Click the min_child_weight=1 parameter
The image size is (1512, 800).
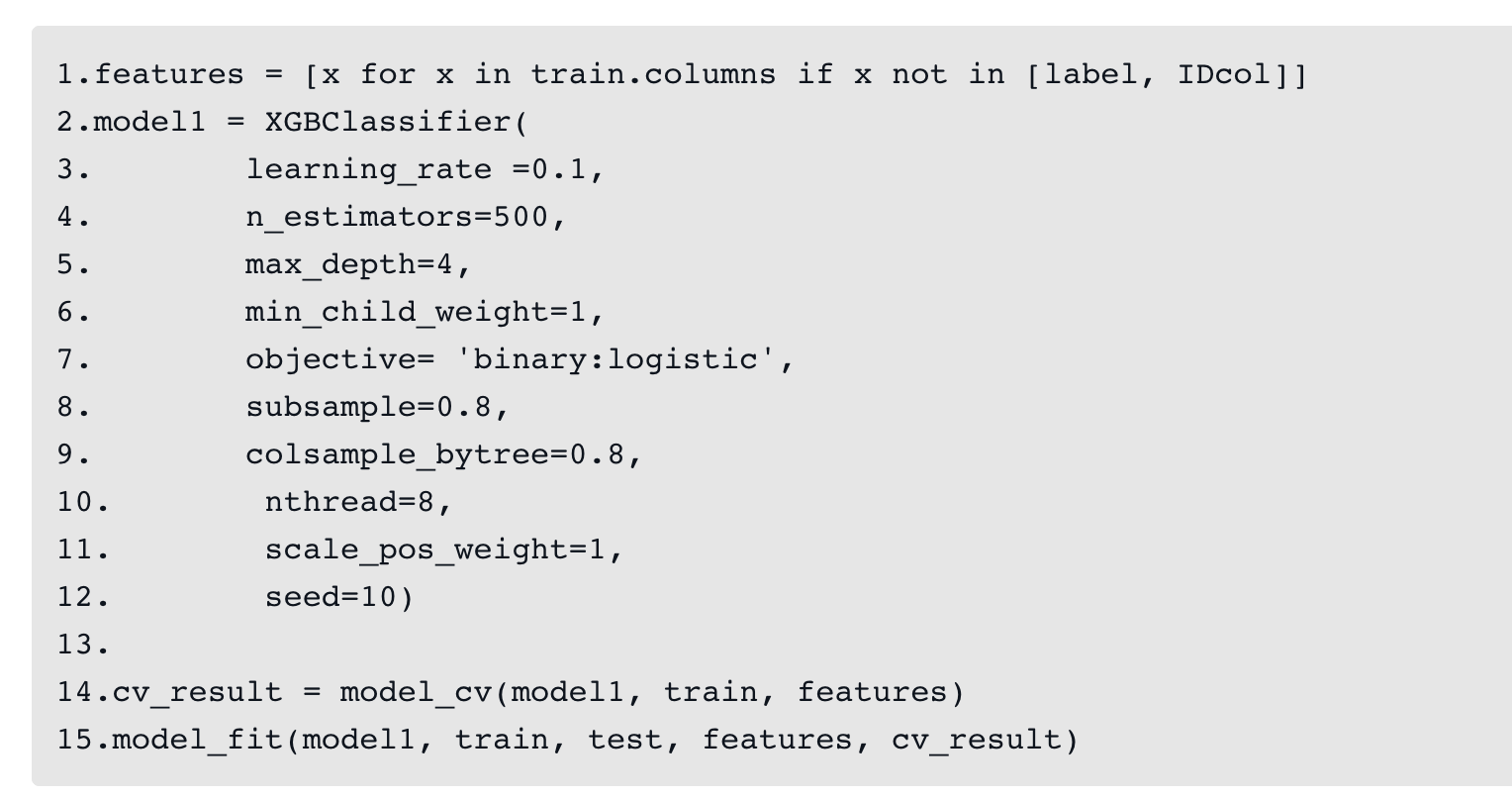(x=416, y=312)
